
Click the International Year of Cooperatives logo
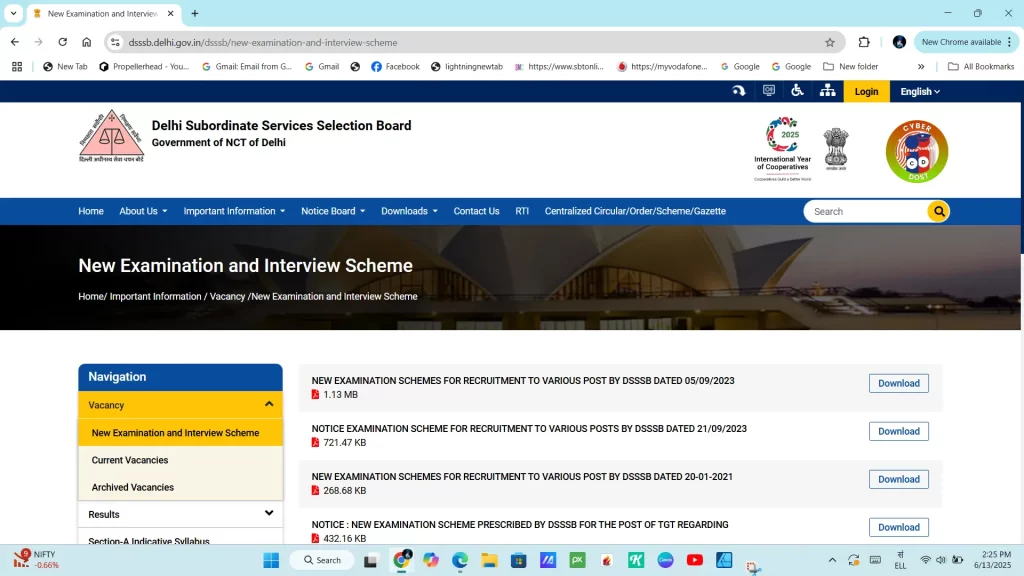(x=782, y=149)
